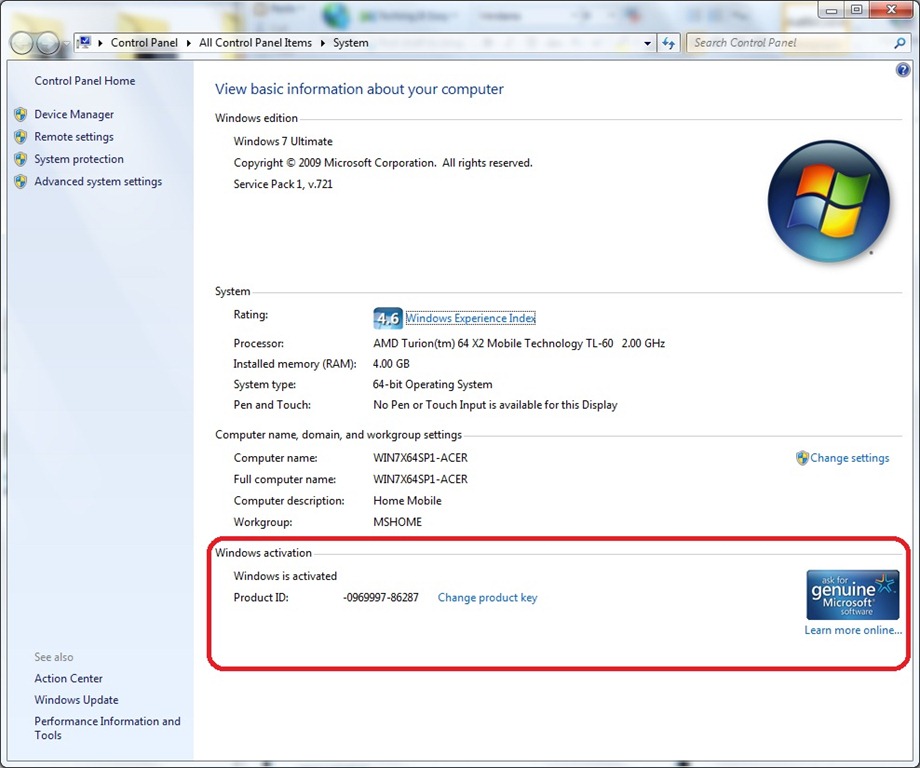Click the 4.00 GB installed memory value
Screen dimensions: 920x768
coord(391,364)
